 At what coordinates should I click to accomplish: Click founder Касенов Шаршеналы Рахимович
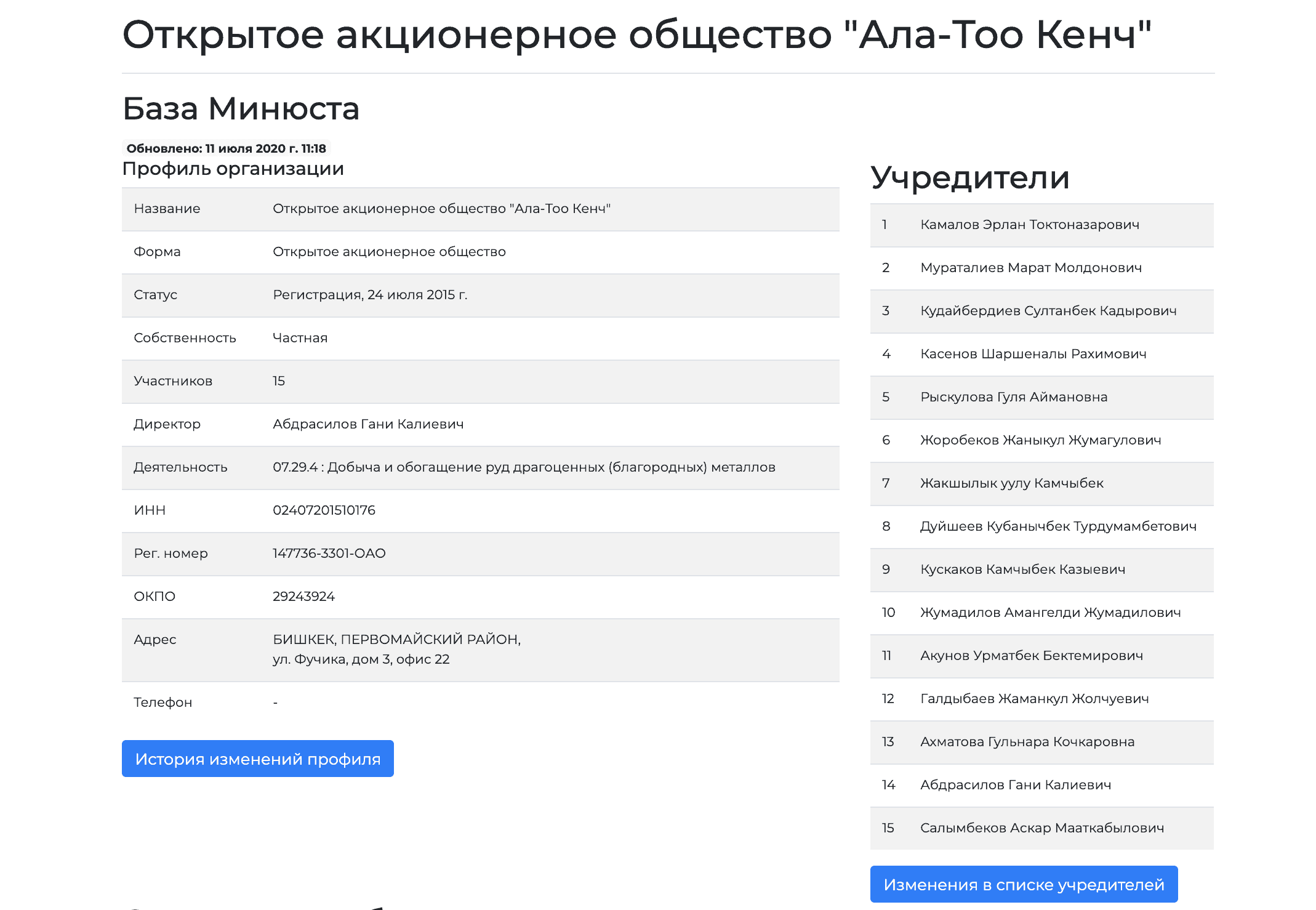pos(1033,354)
